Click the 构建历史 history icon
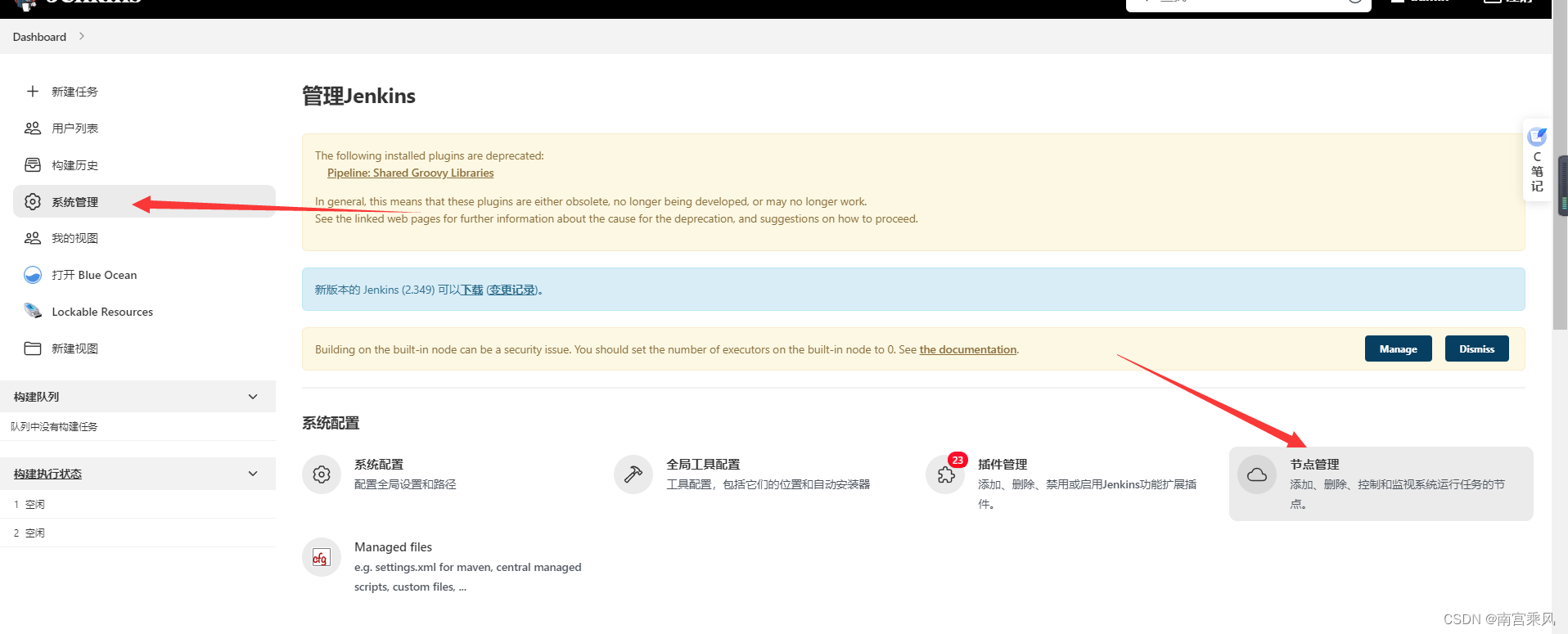 [33, 165]
